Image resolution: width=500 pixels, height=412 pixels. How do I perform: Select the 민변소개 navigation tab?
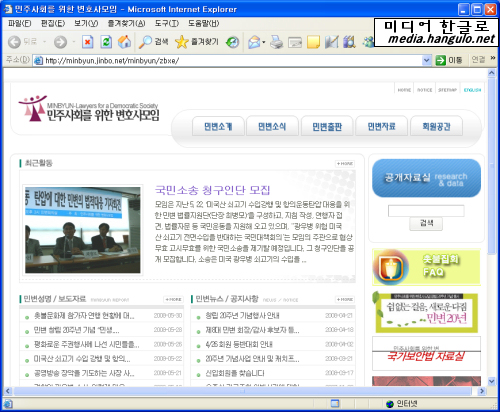pos(218,126)
